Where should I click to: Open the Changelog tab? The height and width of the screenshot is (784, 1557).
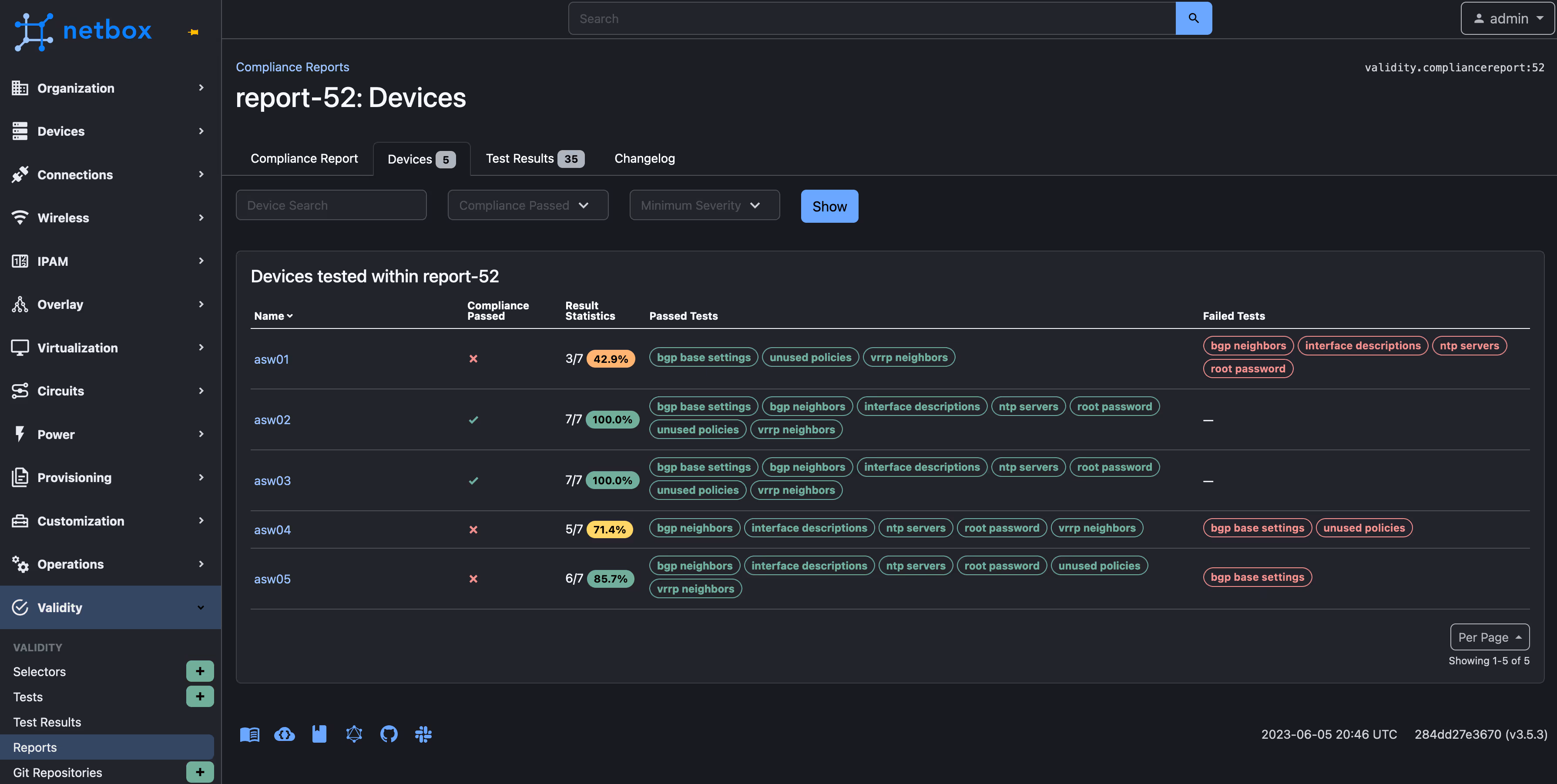point(644,158)
